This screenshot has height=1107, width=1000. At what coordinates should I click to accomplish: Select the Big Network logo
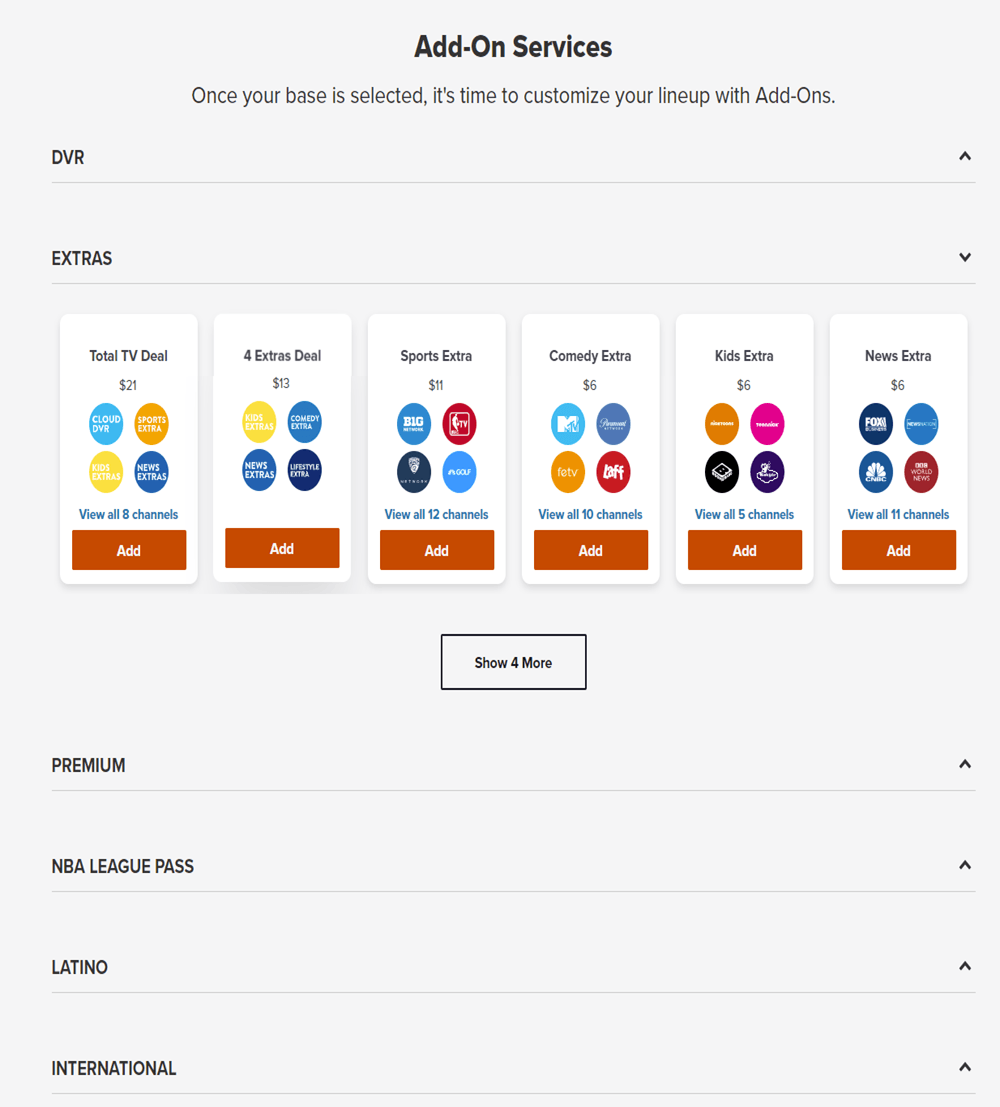(414, 425)
